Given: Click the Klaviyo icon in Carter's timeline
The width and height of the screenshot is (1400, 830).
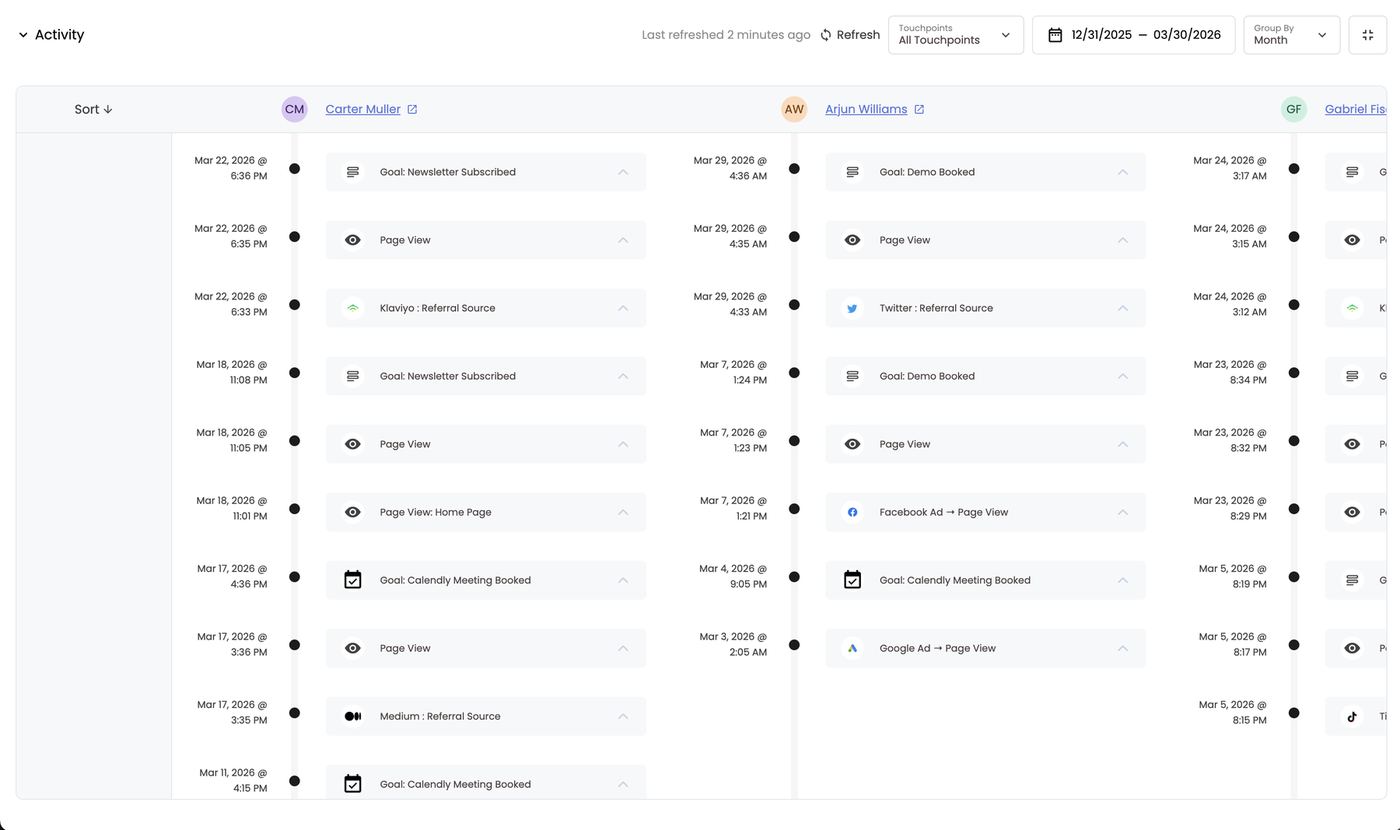Looking at the screenshot, I should tap(353, 308).
